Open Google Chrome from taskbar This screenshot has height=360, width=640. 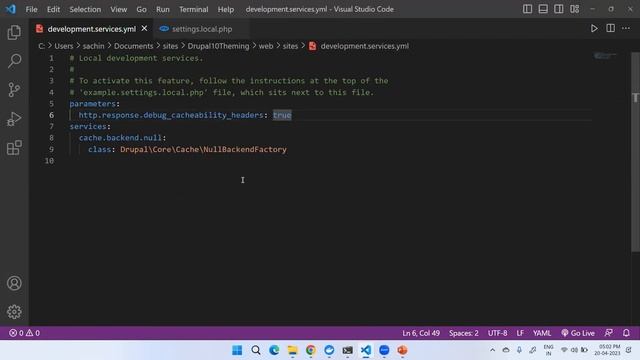311,350
